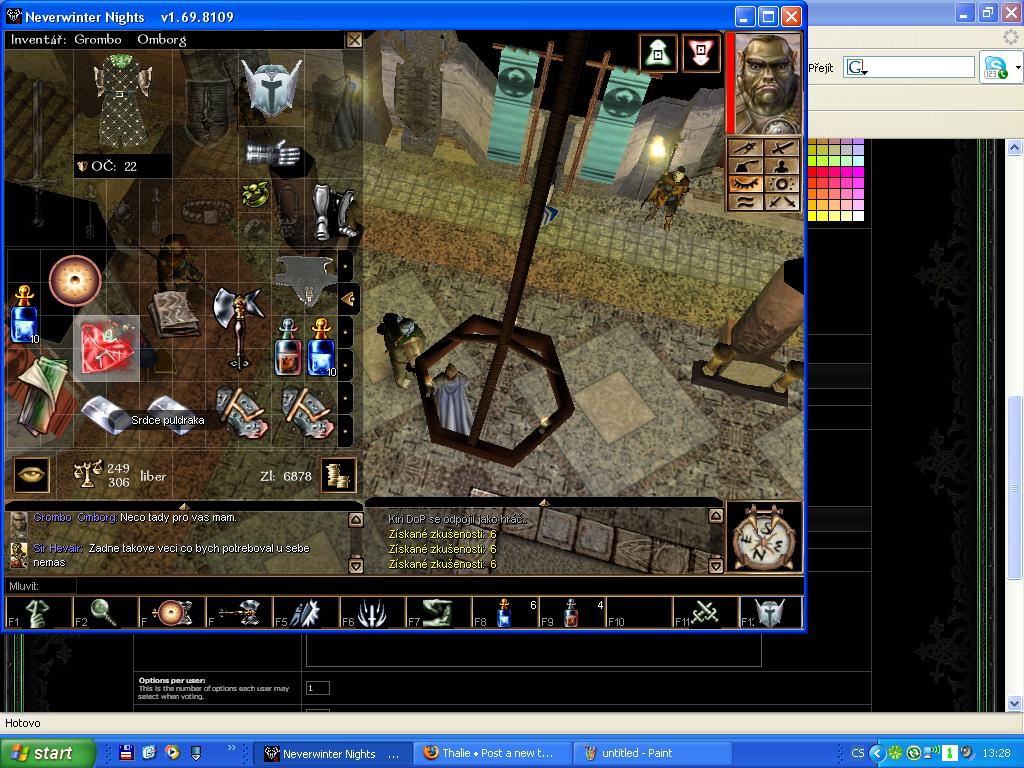The image size is (1024, 768).
Task: Expand the chat window using top arrow
Action: pos(184,505)
